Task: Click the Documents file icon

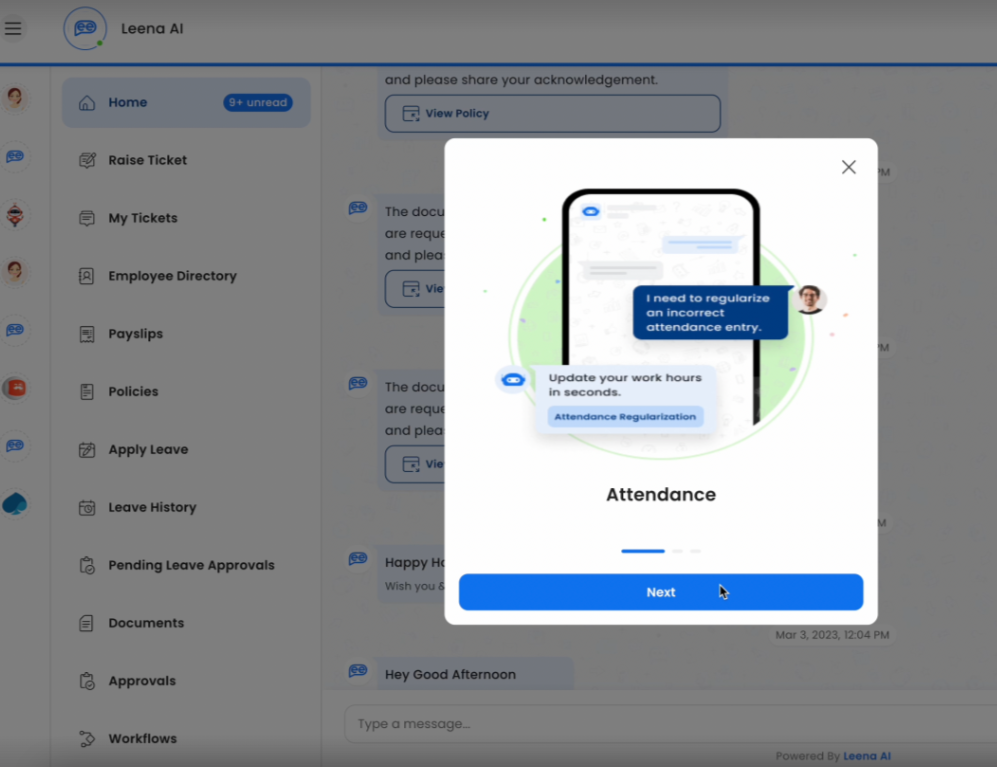Action: pos(87,623)
